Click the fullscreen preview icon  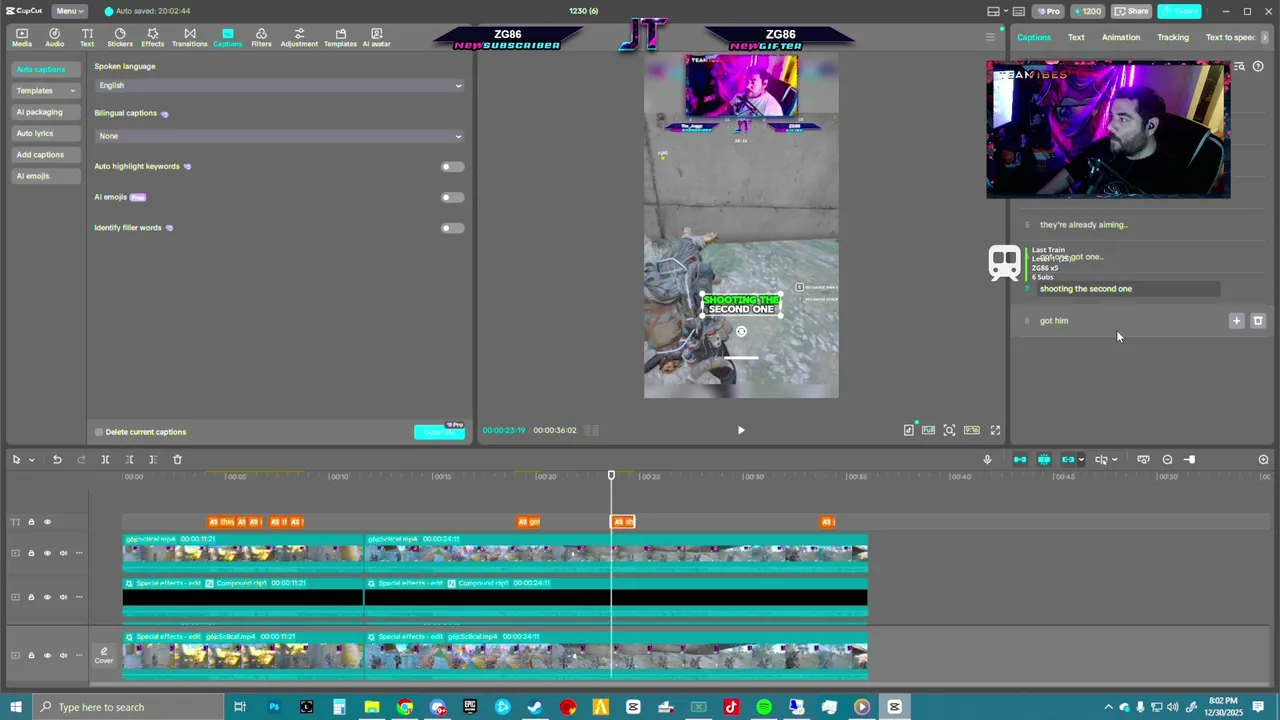tap(995, 430)
